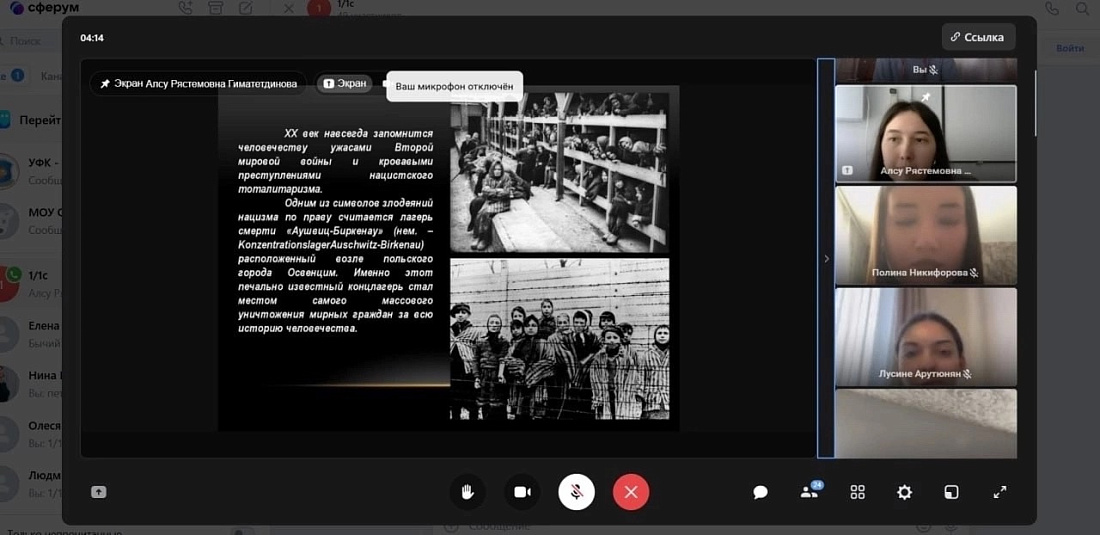The width and height of the screenshot is (1100, 535).
Task: Start a phone call in background chat header
Action: (x=1052, y=8)
